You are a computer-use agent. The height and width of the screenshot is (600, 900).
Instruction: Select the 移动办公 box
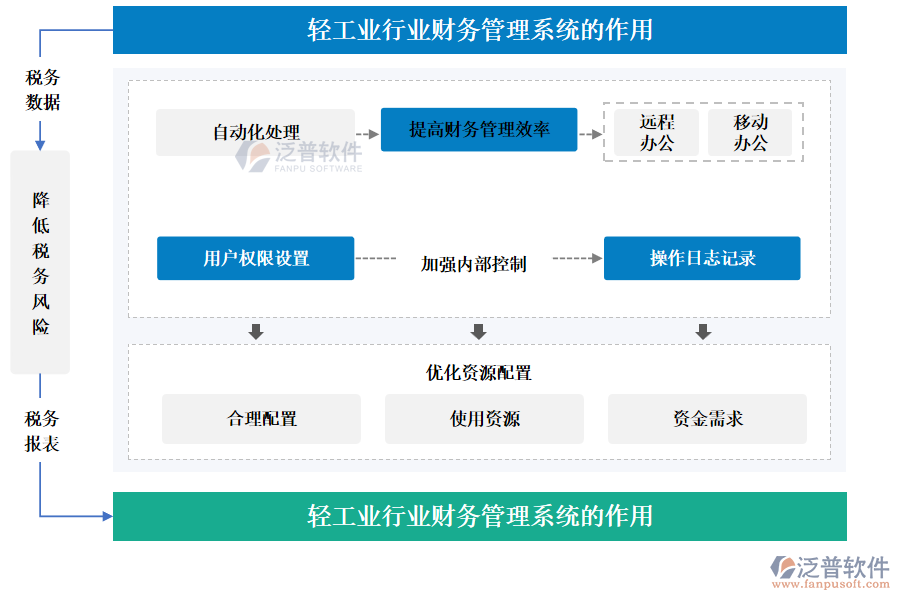(x=750, y=132)
